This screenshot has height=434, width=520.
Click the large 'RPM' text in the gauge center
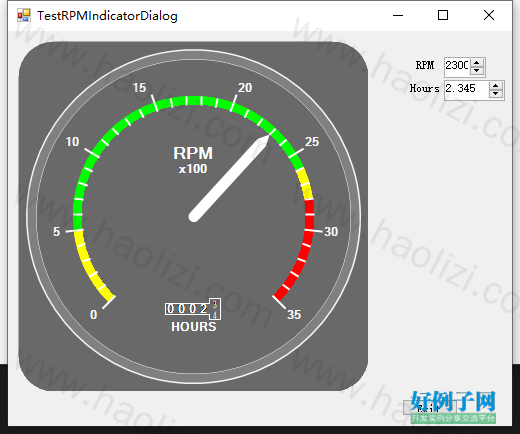tap(193, 153)
